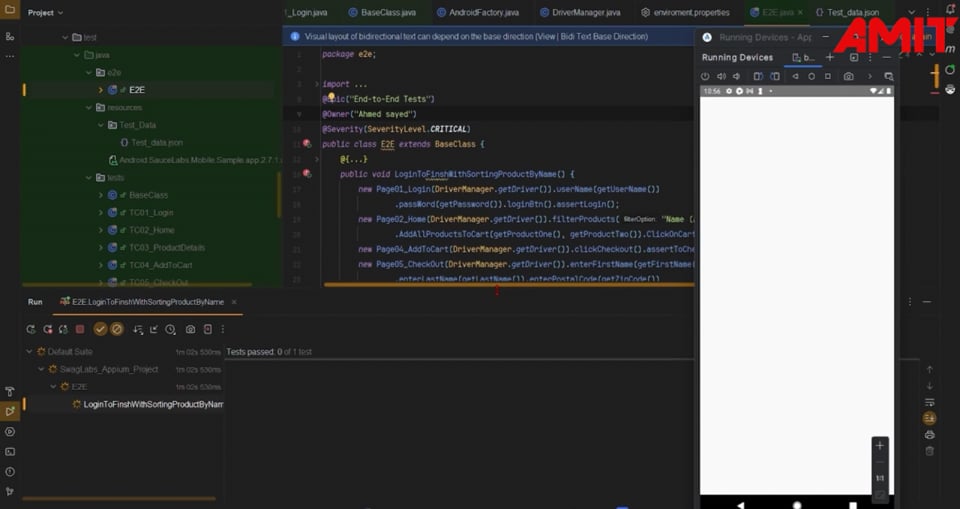Screen dimensions: 960x509
Task: Switch to enviroment.properties editor tab
Action: (685, 12)
